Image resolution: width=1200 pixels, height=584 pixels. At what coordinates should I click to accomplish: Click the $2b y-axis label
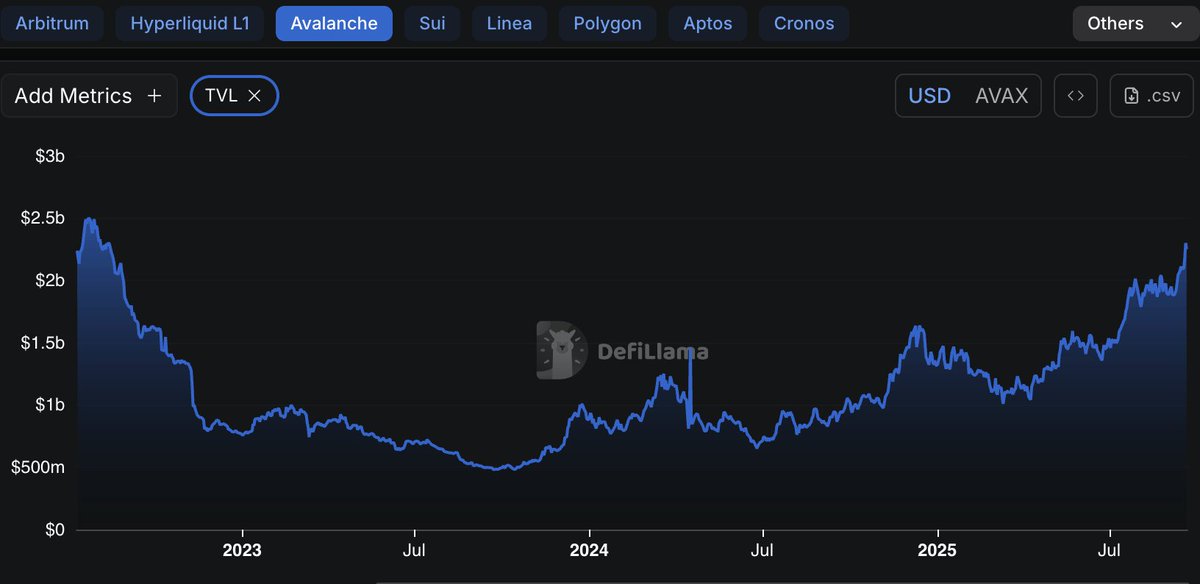coord(50,280)
